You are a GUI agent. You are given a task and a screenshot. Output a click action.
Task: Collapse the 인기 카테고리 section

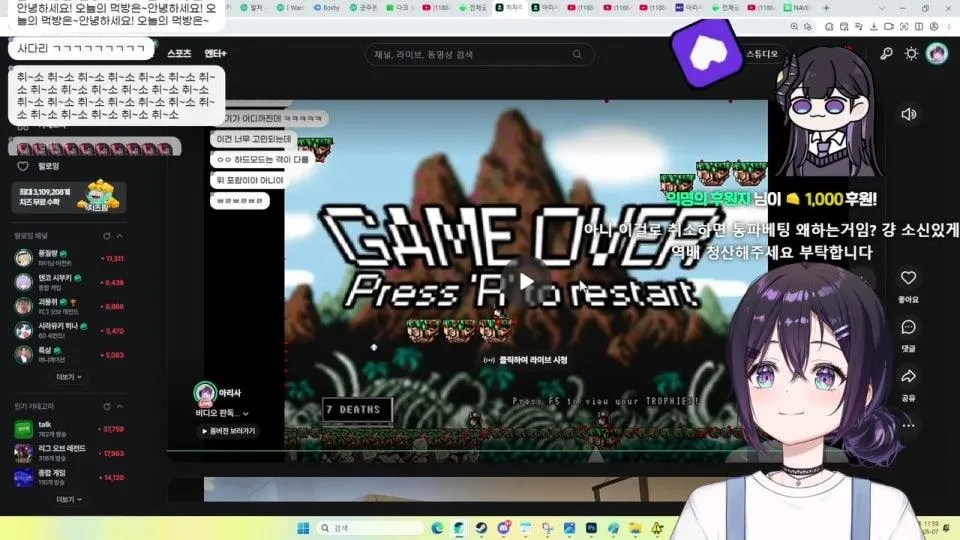pyautogui.click(x=119, y=407)
